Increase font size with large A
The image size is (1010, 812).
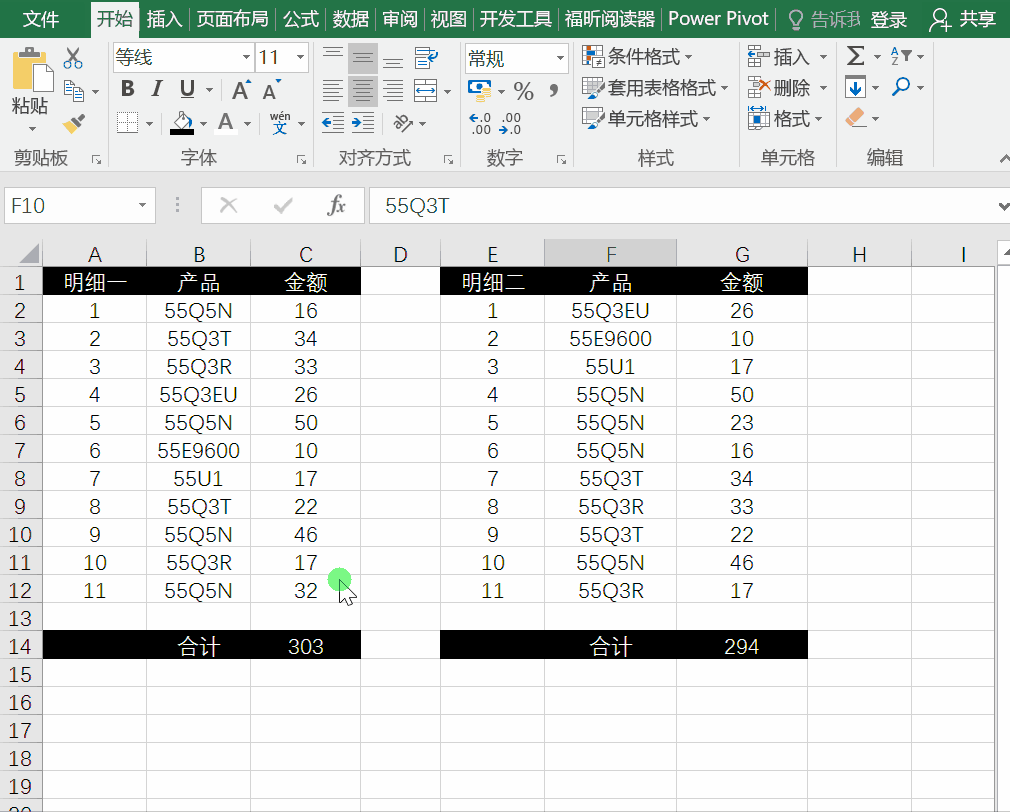pos(241,90)
